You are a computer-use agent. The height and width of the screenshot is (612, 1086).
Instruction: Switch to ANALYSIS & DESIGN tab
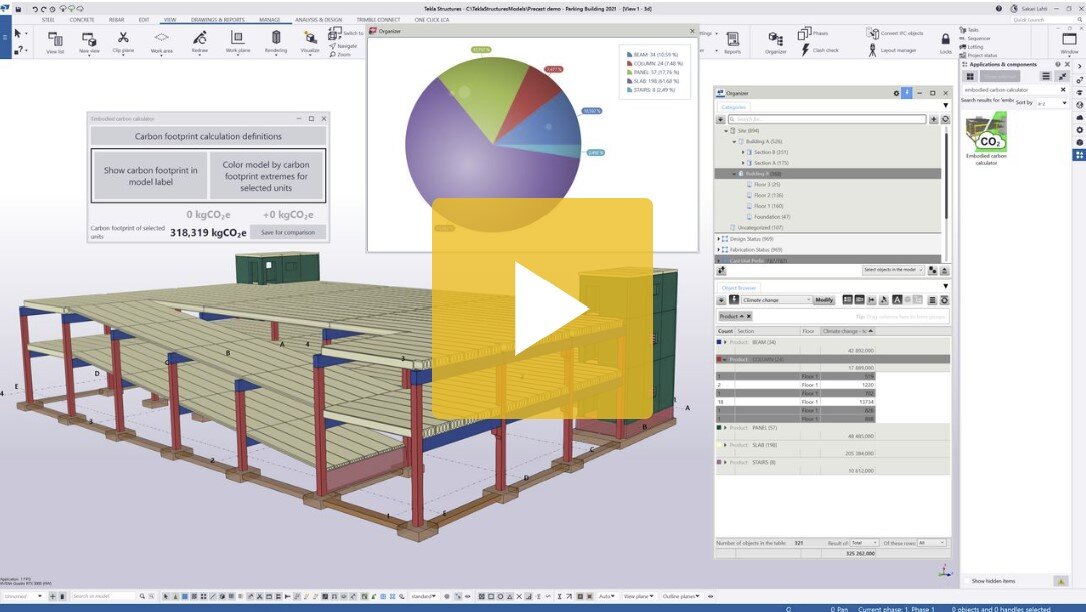point(319,19)
